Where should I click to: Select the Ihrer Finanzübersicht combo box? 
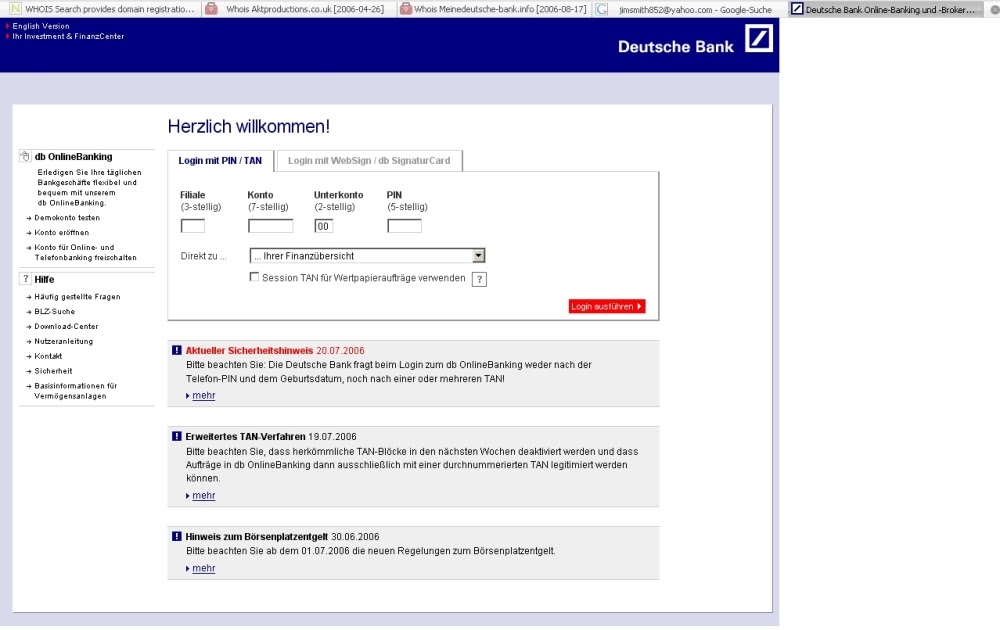click(367, 256)
